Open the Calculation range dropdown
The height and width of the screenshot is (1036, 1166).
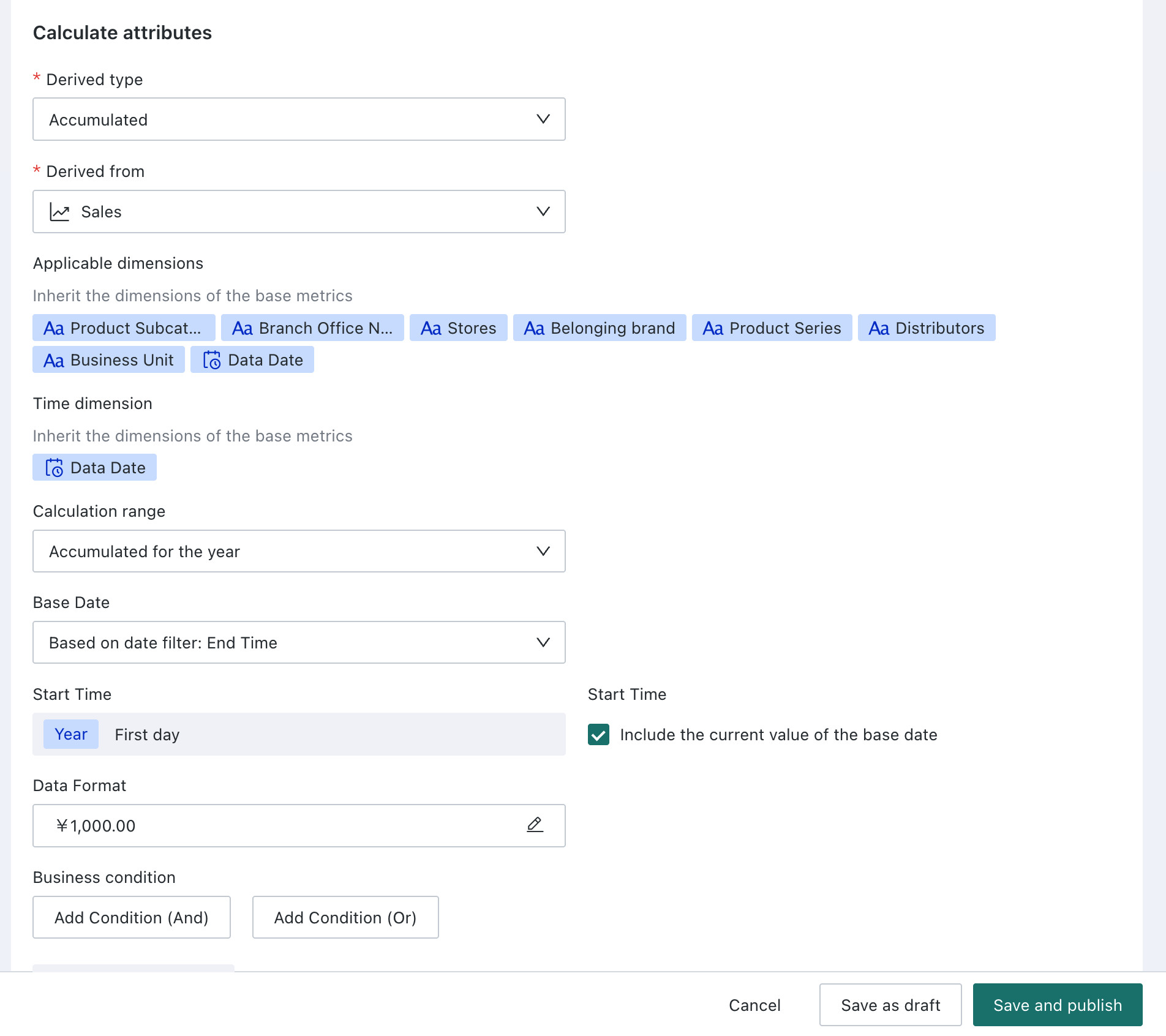(x=299, y=551)
